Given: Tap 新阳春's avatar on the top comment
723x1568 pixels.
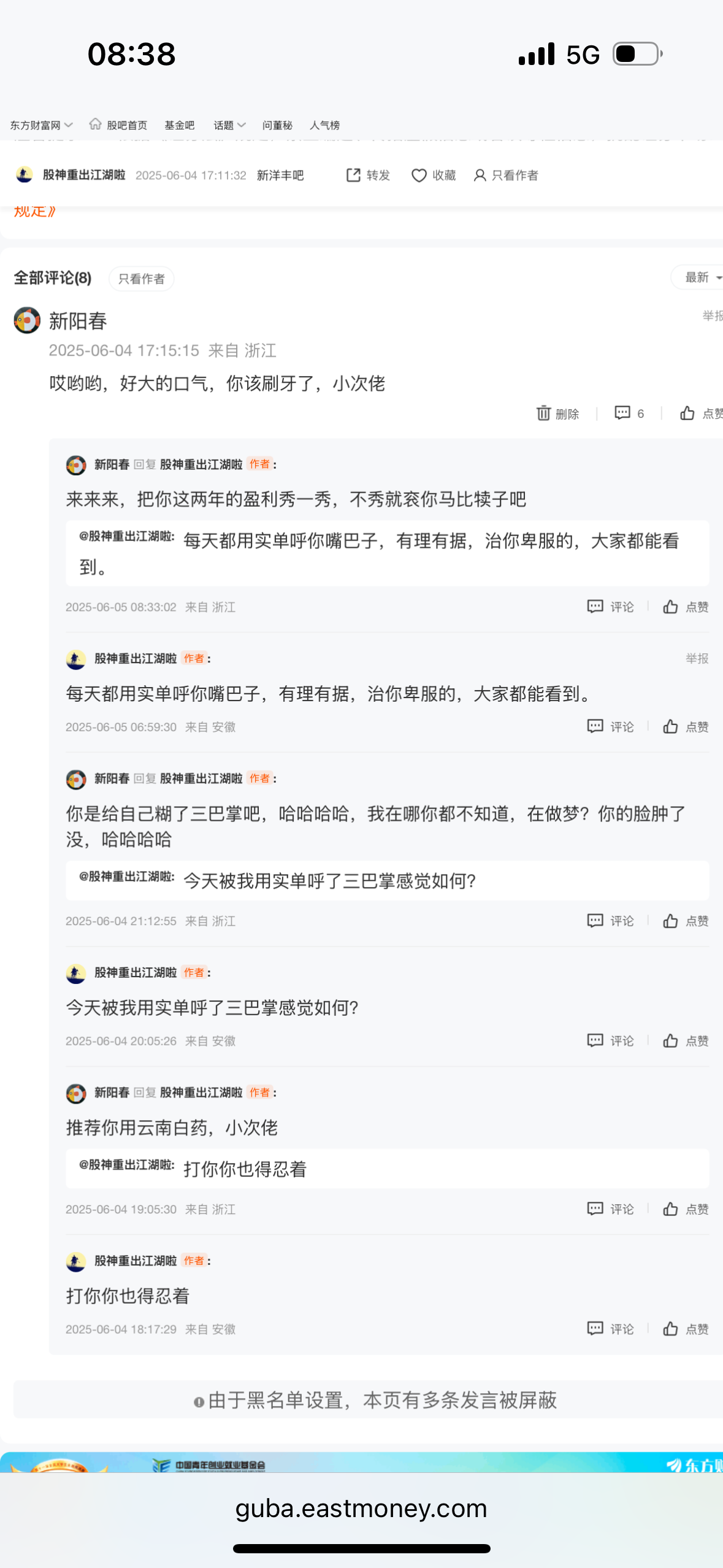Looking at the screenshot, I should pos(27,320).
